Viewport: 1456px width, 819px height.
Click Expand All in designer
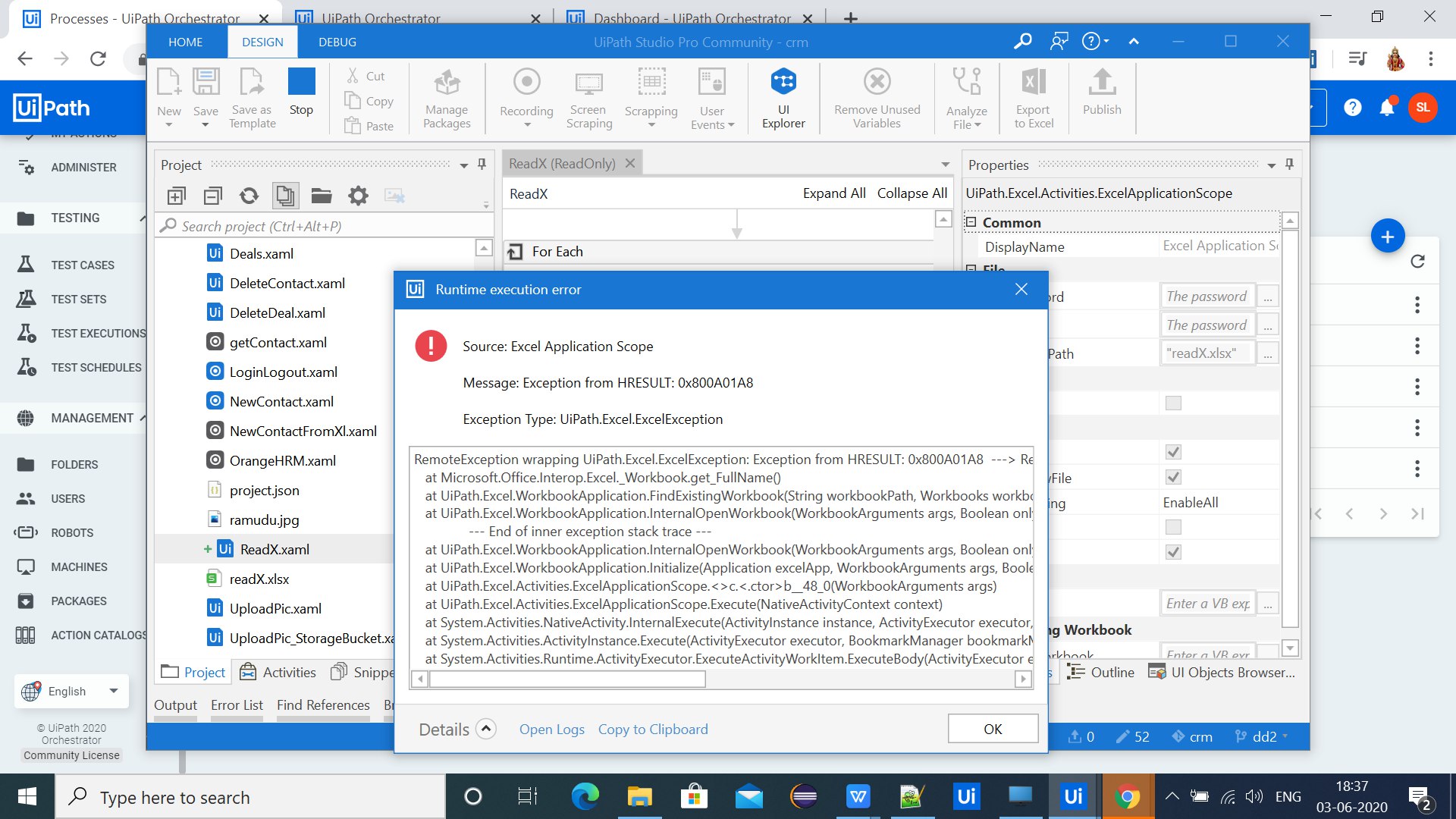834,193
